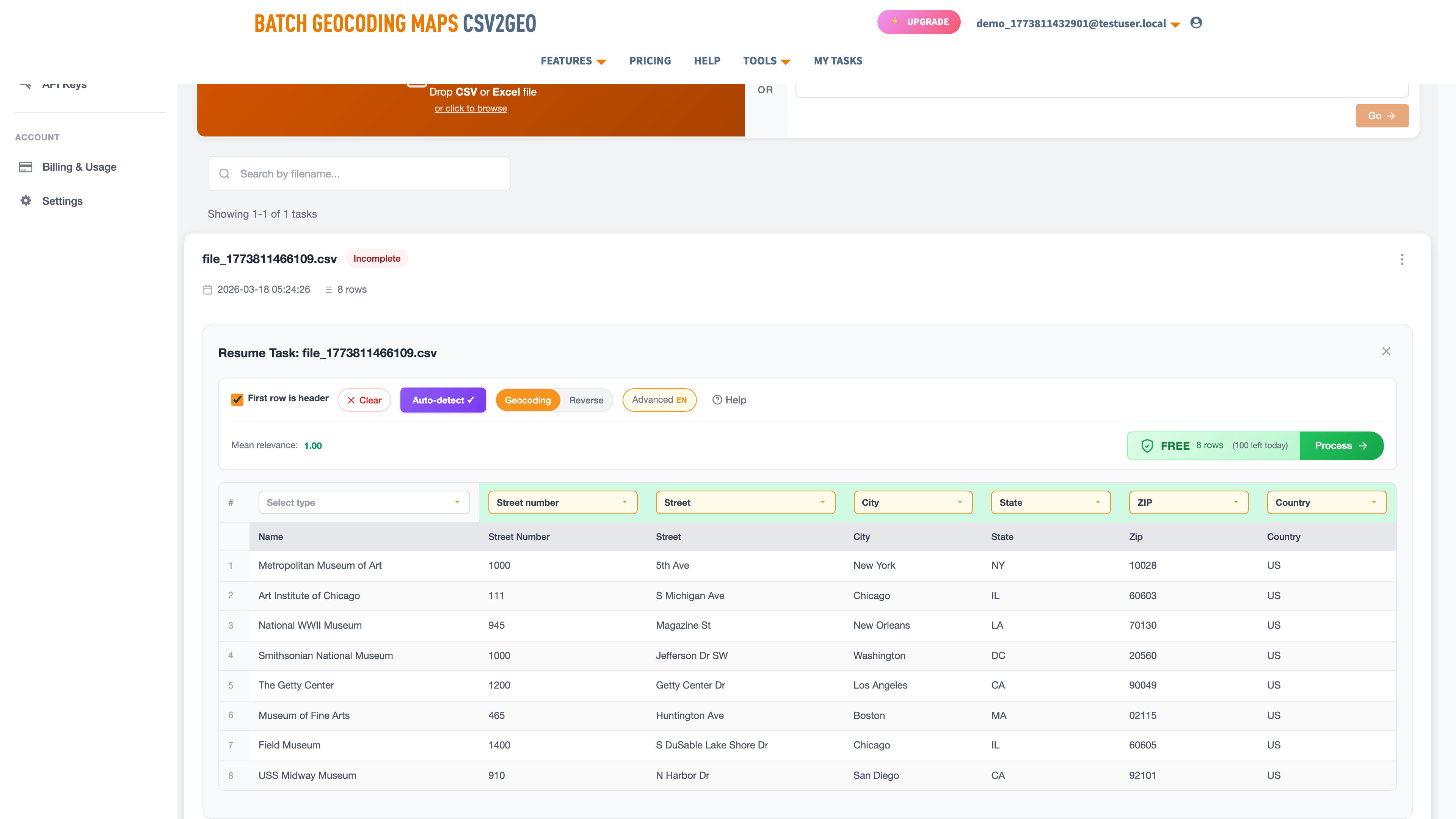This screenshot has width=1456, height=819.
Task: Expand the Street number column dropdown
Action: click(x=562, y=502)
